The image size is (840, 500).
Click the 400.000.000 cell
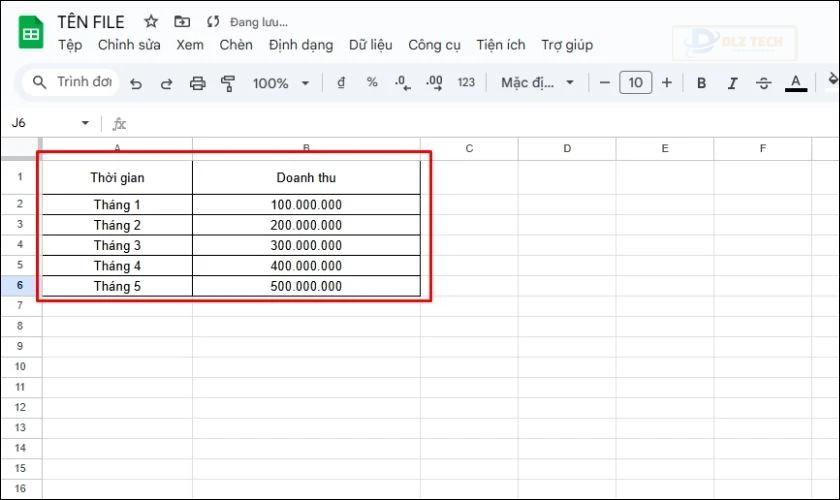[x=306, y=266]
